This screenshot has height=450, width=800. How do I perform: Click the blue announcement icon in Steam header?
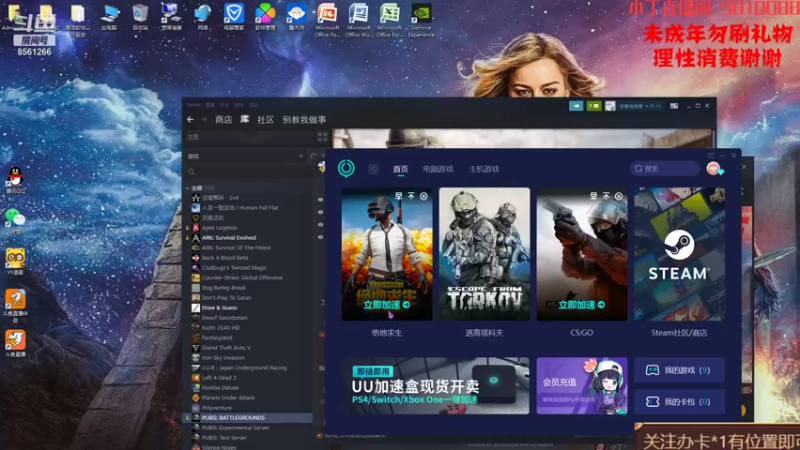tap(576, 106)
